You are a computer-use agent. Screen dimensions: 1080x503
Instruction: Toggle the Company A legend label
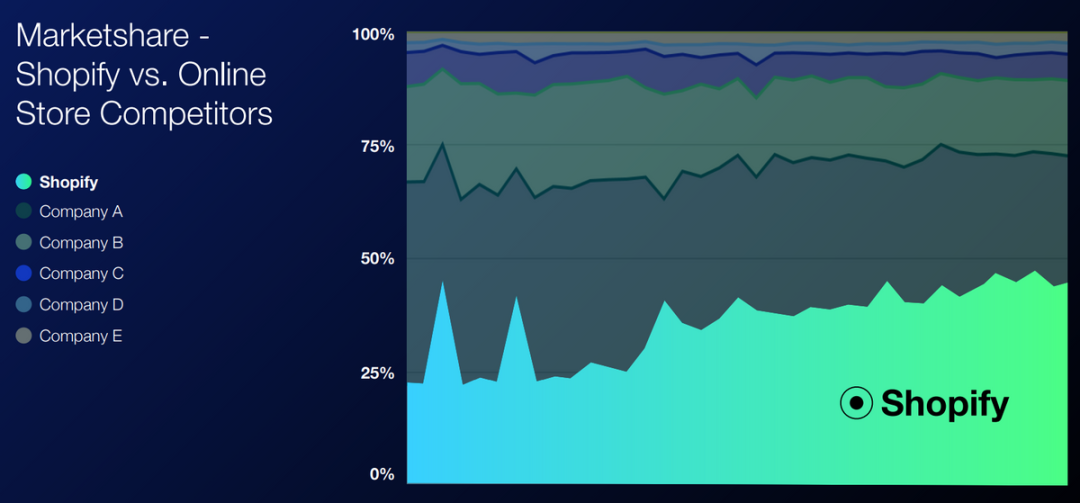81,212
